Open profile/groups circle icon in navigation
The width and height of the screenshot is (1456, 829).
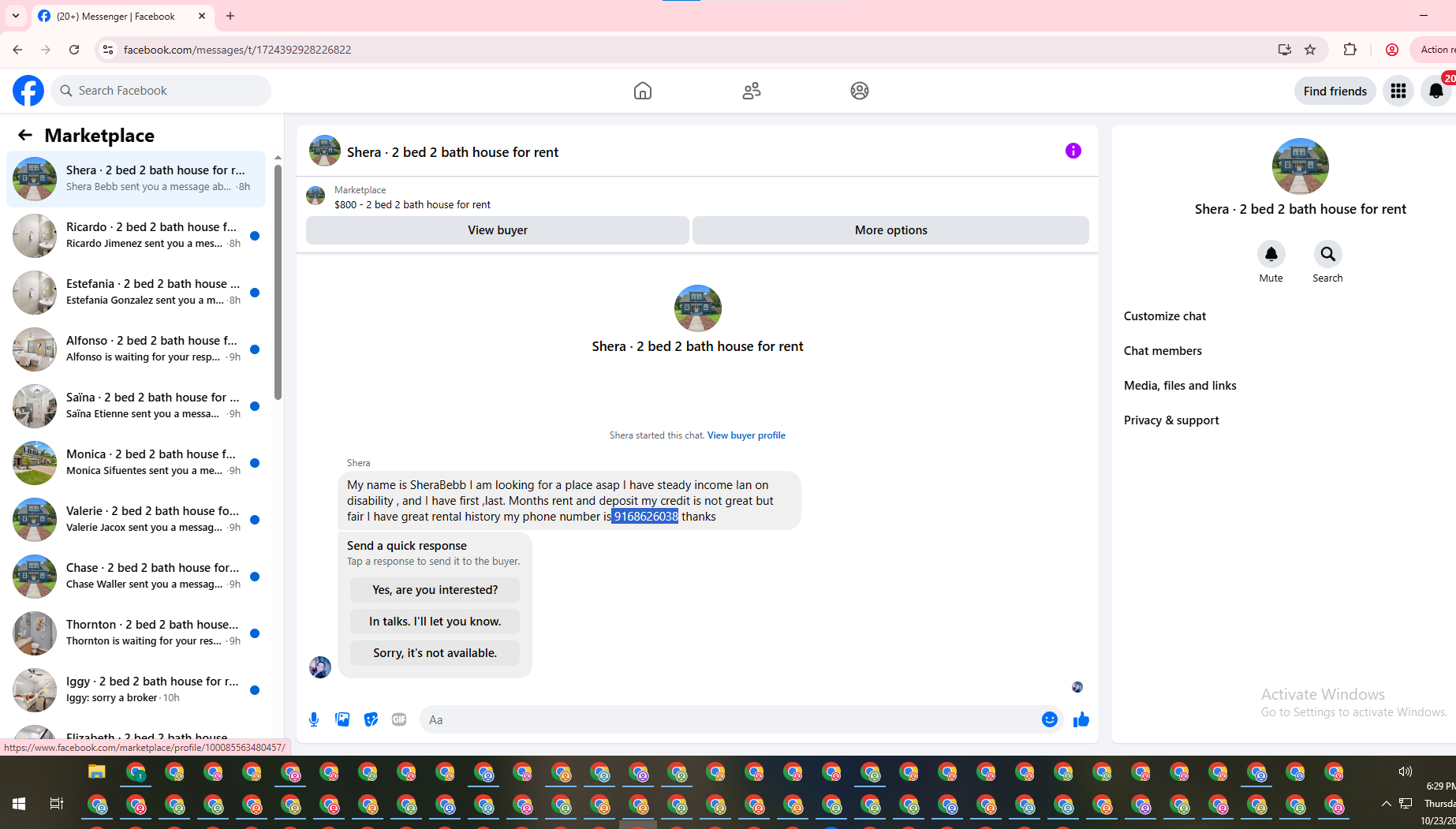click(x=860, y=91)
